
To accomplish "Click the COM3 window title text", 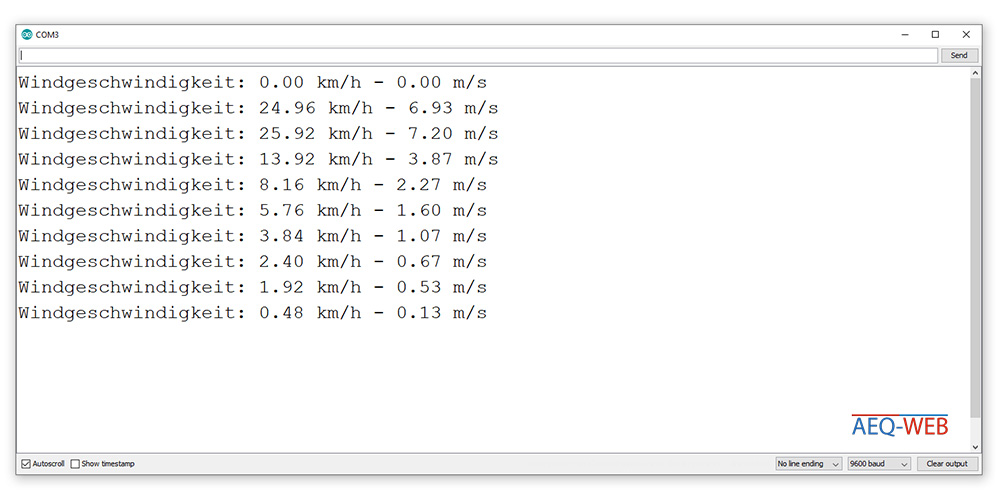I will click(47, 35).
